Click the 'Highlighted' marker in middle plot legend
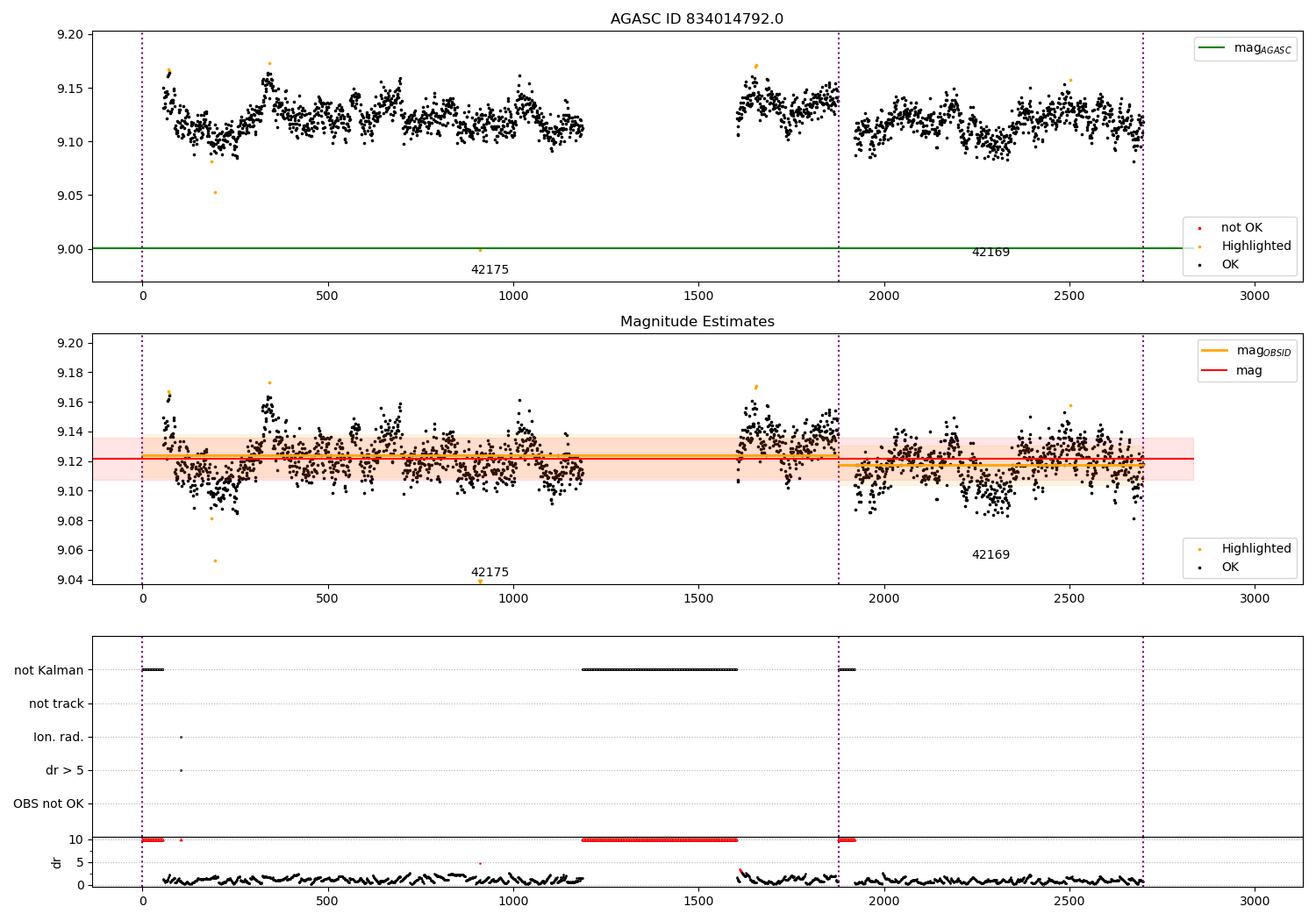Viewport: 1316px width, 921px height. point(1199,549)
